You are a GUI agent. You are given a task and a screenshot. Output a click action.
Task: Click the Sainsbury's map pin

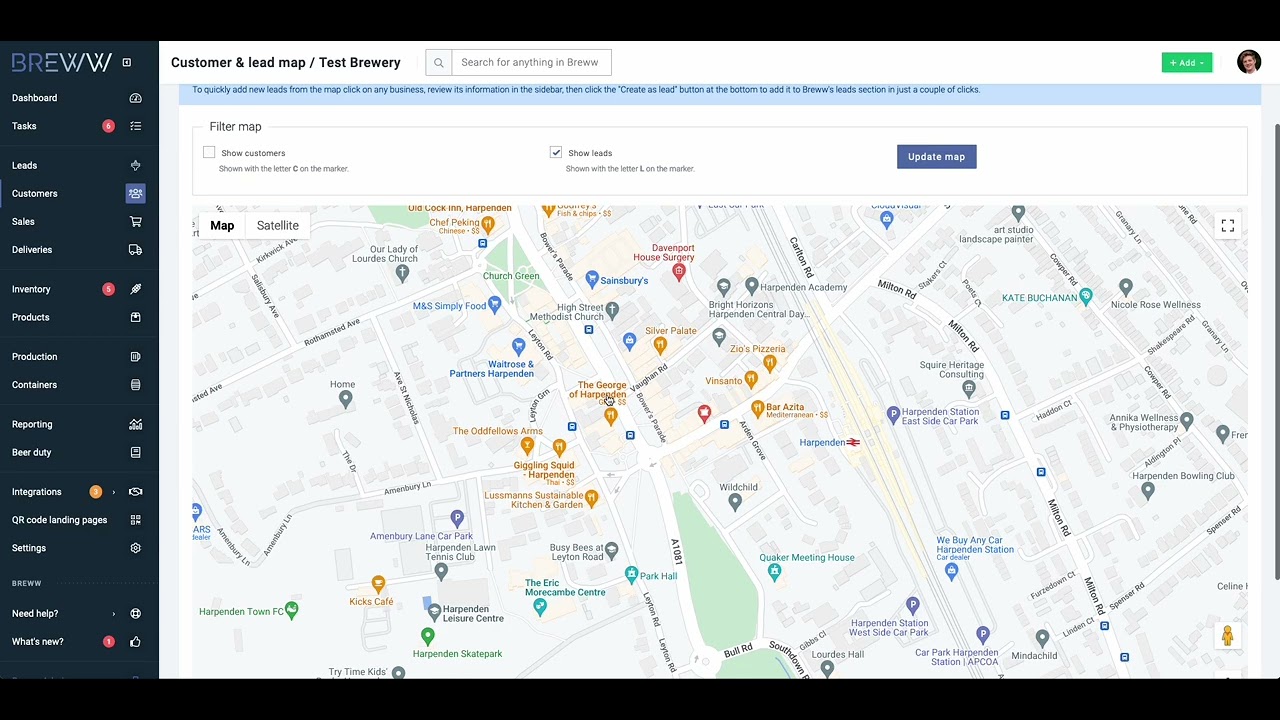[591, 278]
